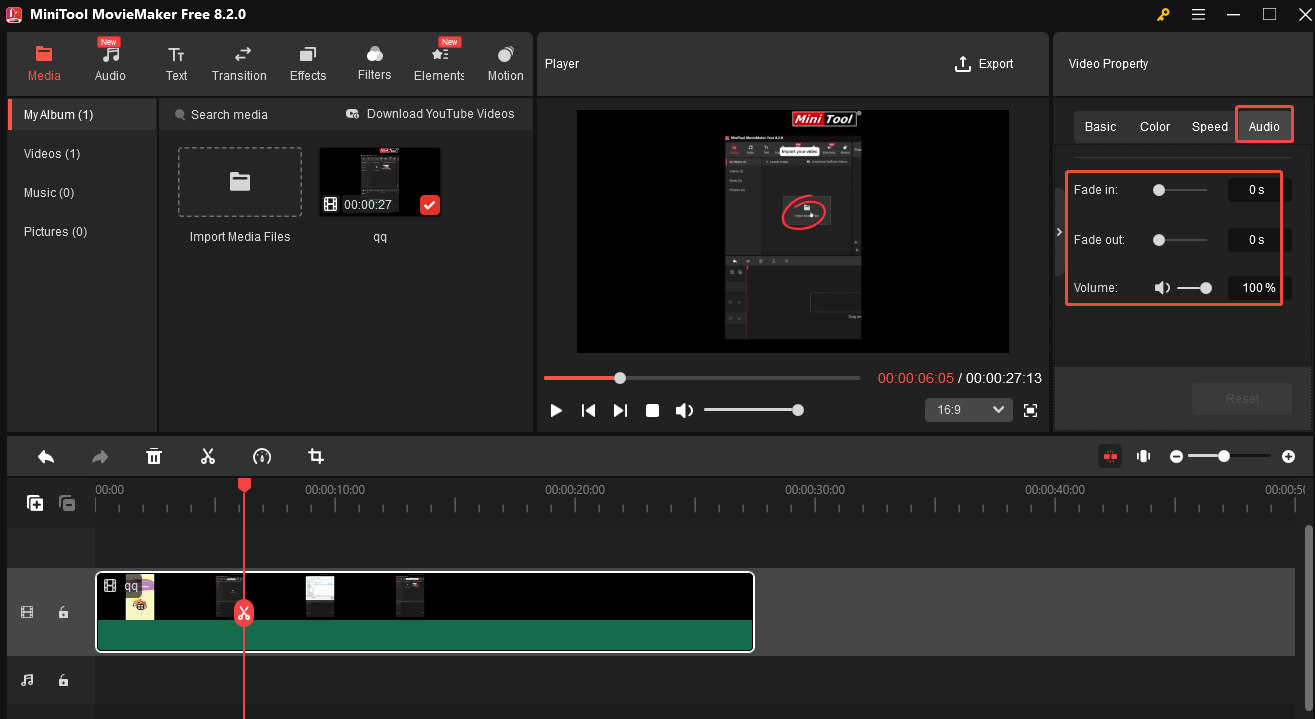This screenshot has width=1315, height=719.
Task: Adjust the player volume slider
Action: click(751, 410)
